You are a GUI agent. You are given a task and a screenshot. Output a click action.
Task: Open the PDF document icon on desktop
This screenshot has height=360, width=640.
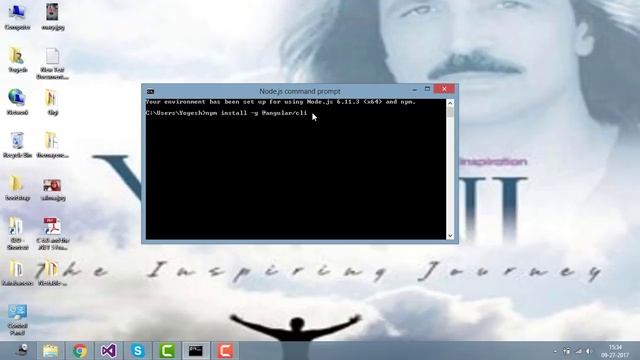click(52, 233)
